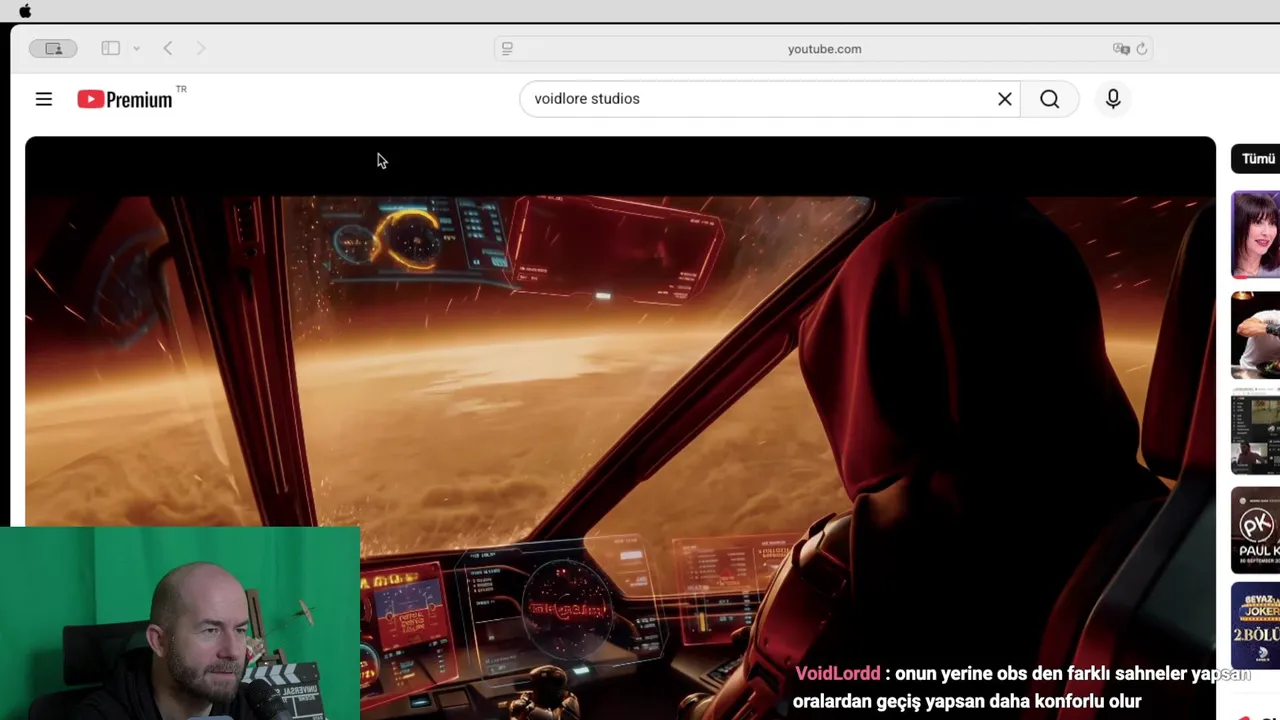Run search with the magnifier button
The width and height of the screenshot is (1280, 720).
1049,99
